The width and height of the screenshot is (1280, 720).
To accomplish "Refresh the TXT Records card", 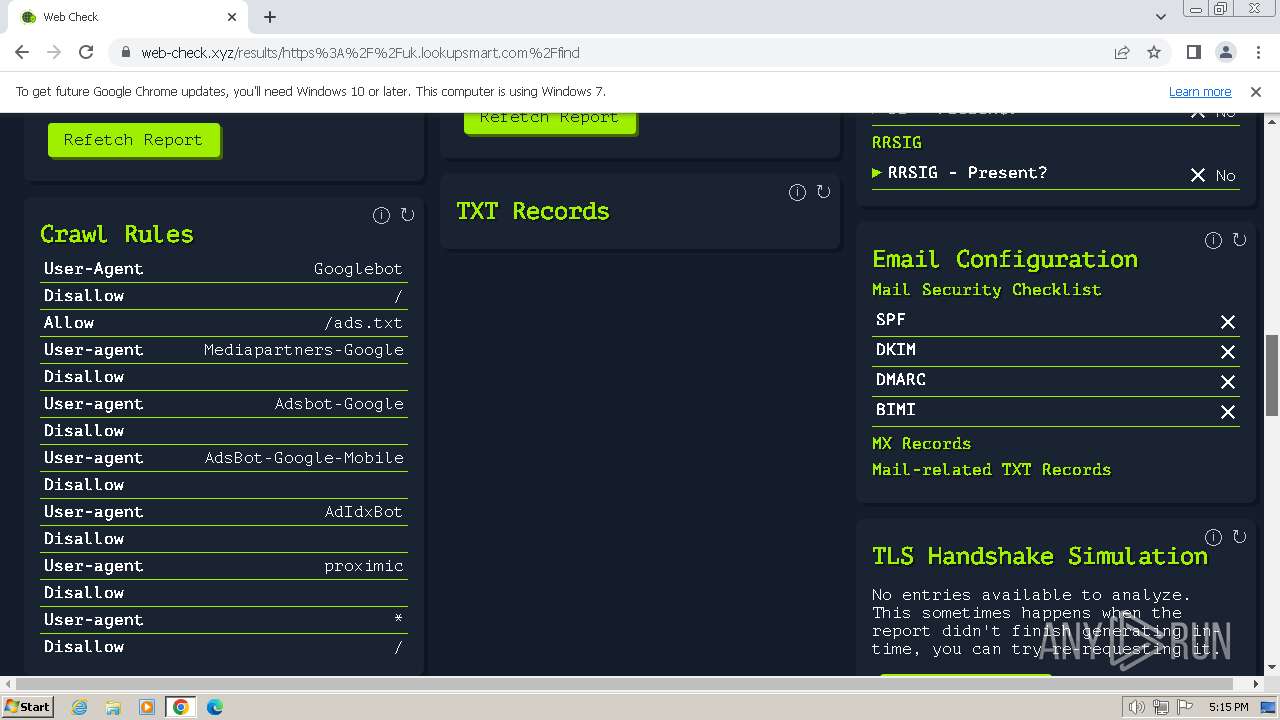I will [x=823, y=192].
